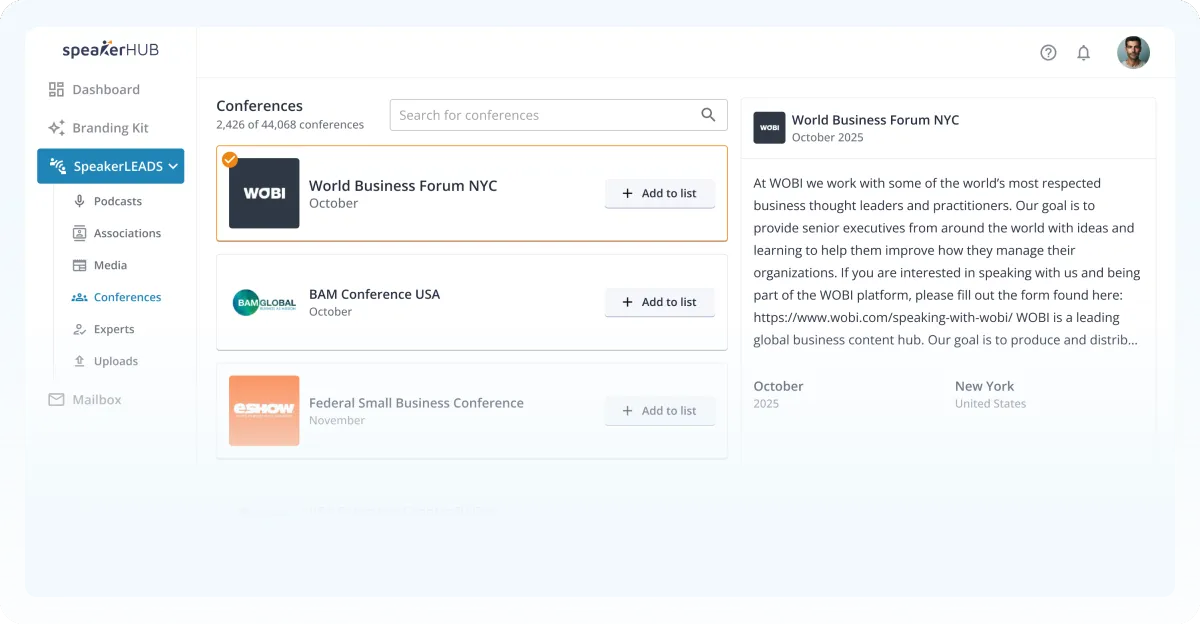This screenshot has height=624, width=1200.
Task: Open the BAM Global conference thumbnail
Action: pyautogui.click(x=264, y=302)
